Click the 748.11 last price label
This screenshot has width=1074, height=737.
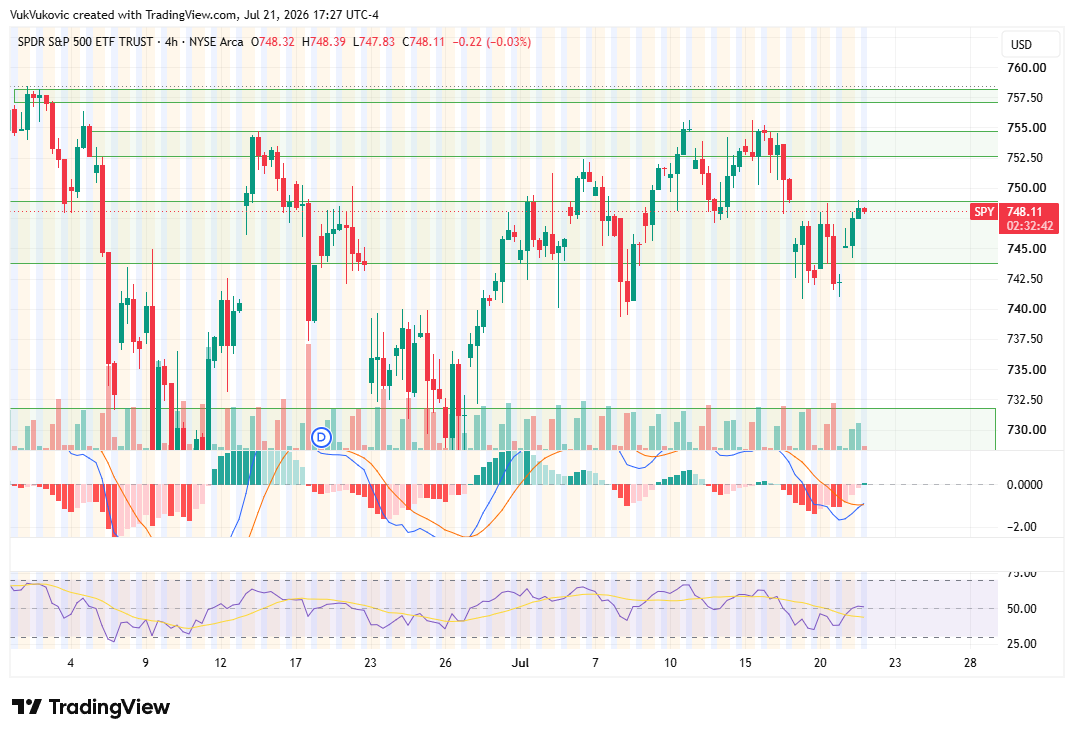point(1025,212)
